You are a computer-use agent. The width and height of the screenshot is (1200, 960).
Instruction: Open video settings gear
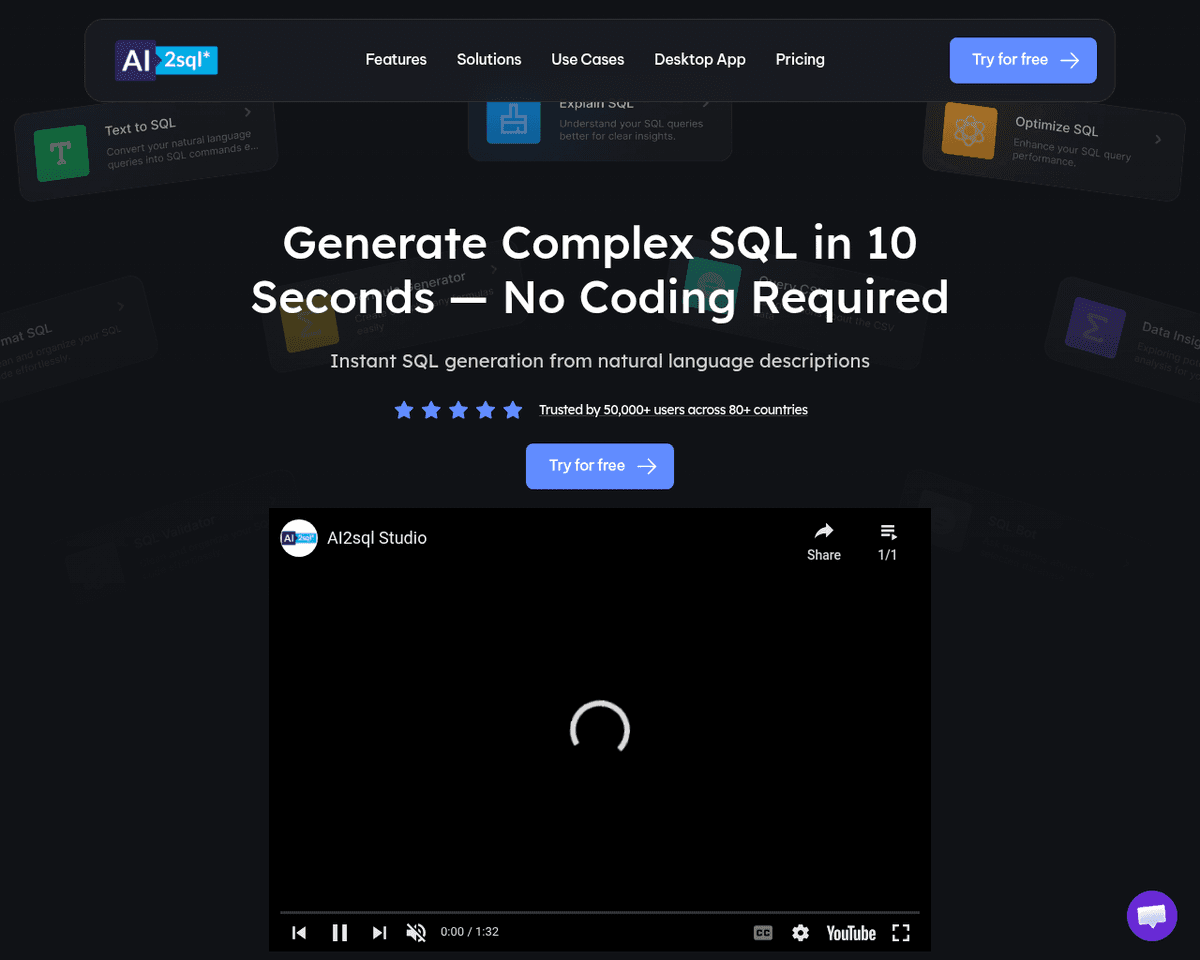[800, 933]
